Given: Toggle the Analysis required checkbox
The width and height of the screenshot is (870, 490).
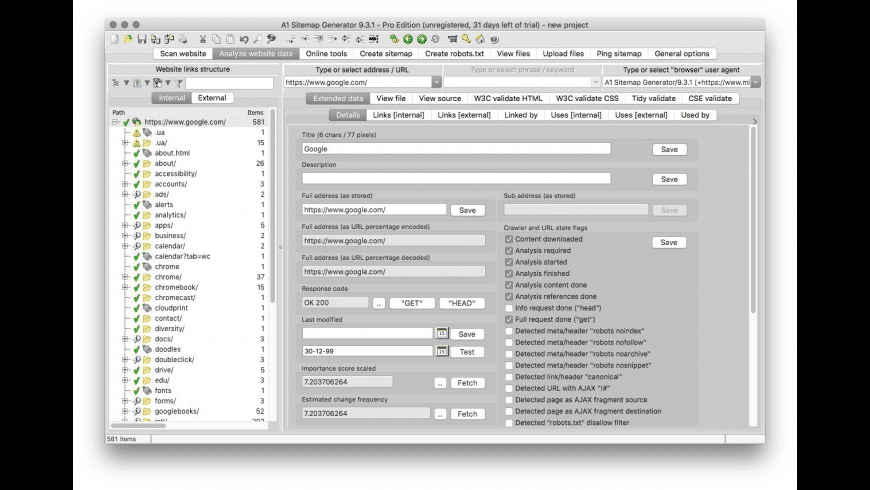Looking at the screenshot, I should [x=509, y=251].
